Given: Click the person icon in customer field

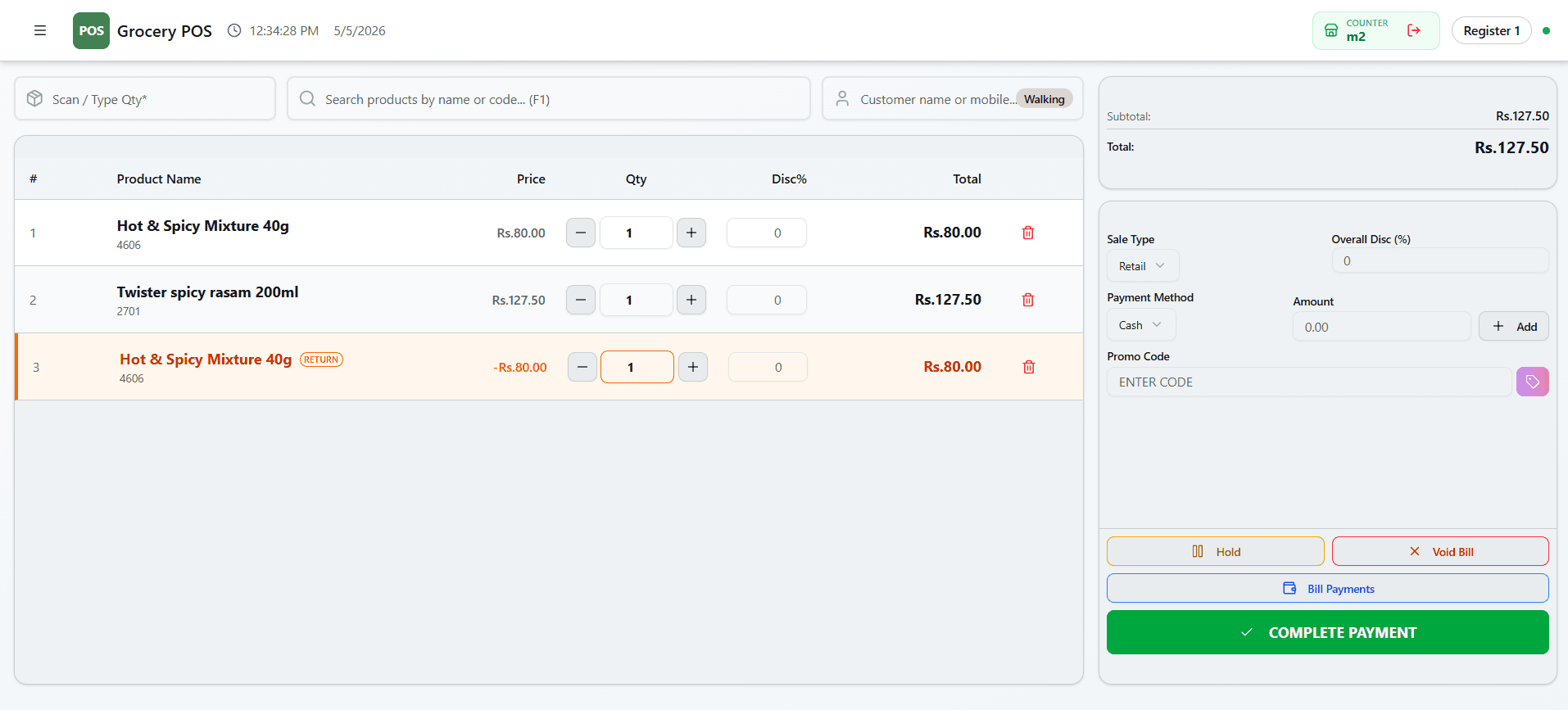Looking at the screenshot, I should [x=842, y=98].
